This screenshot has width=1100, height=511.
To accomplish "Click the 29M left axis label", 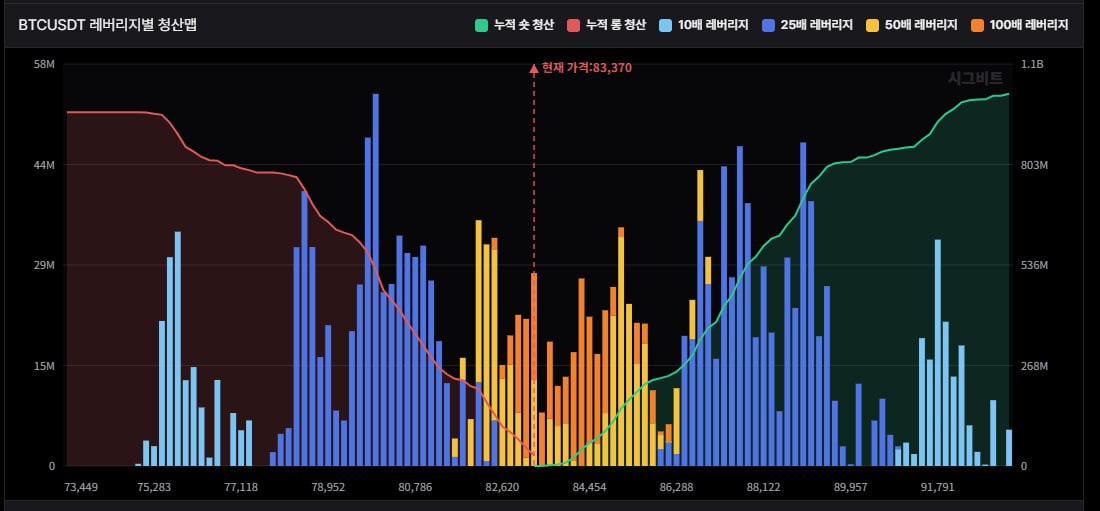I will coord(44,265).
